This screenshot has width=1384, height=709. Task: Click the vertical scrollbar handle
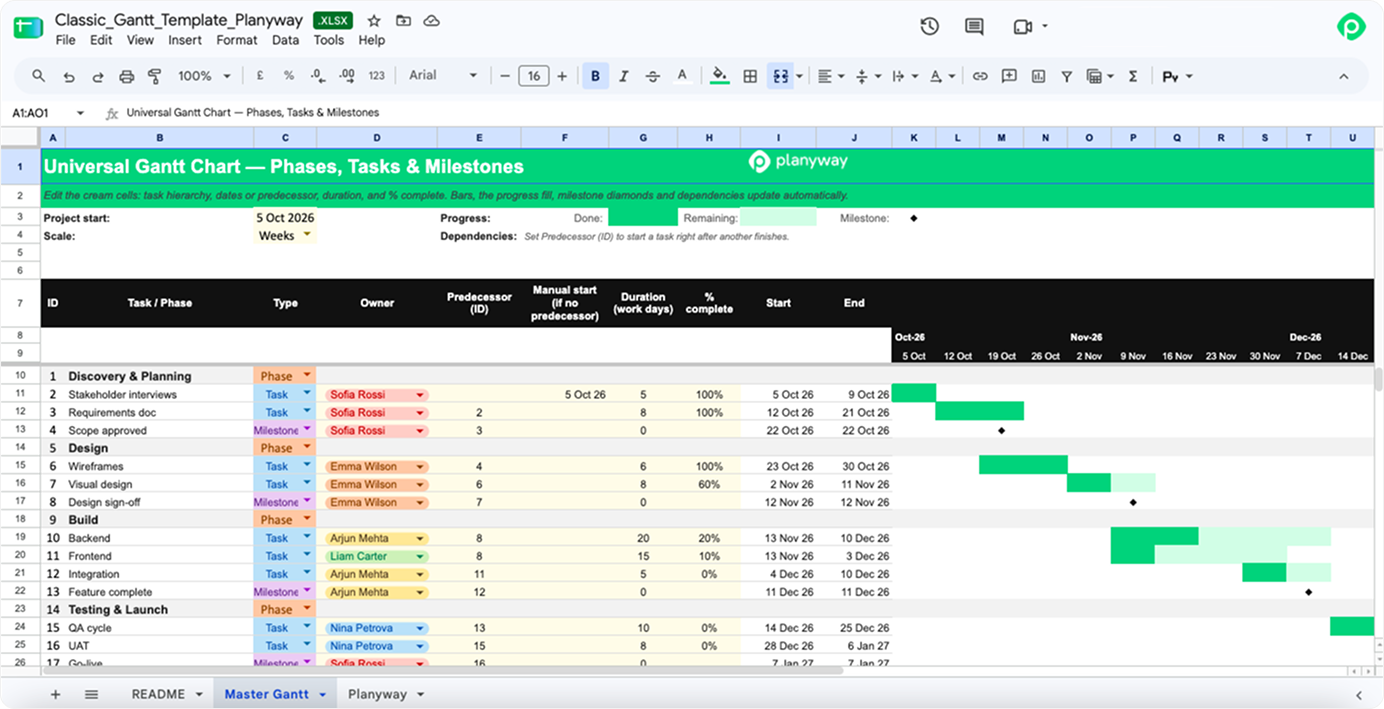pyautogui.click(x=1378, y=379)
